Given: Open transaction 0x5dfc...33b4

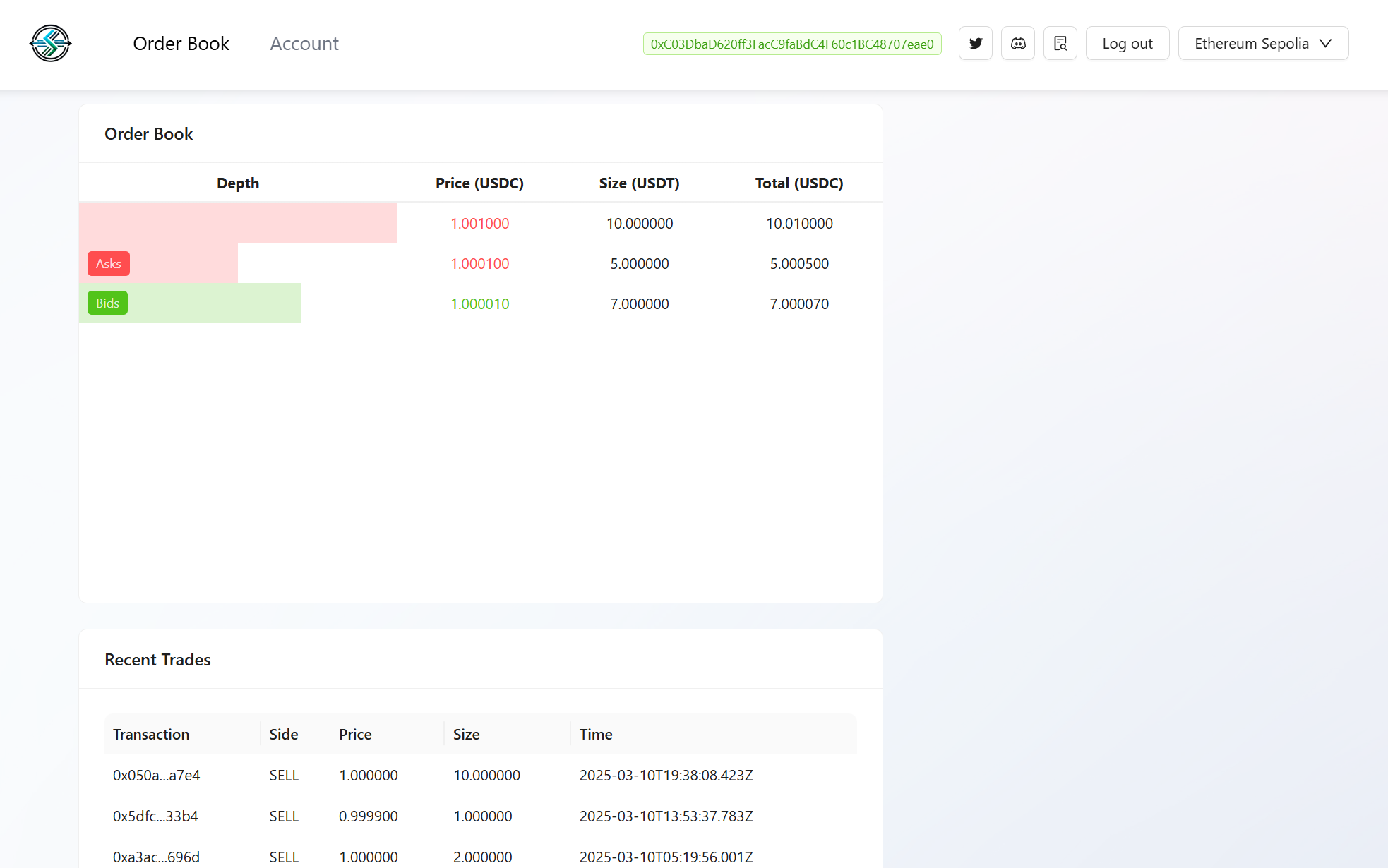Looking at the screenshot, I should [x=155, y=816].
